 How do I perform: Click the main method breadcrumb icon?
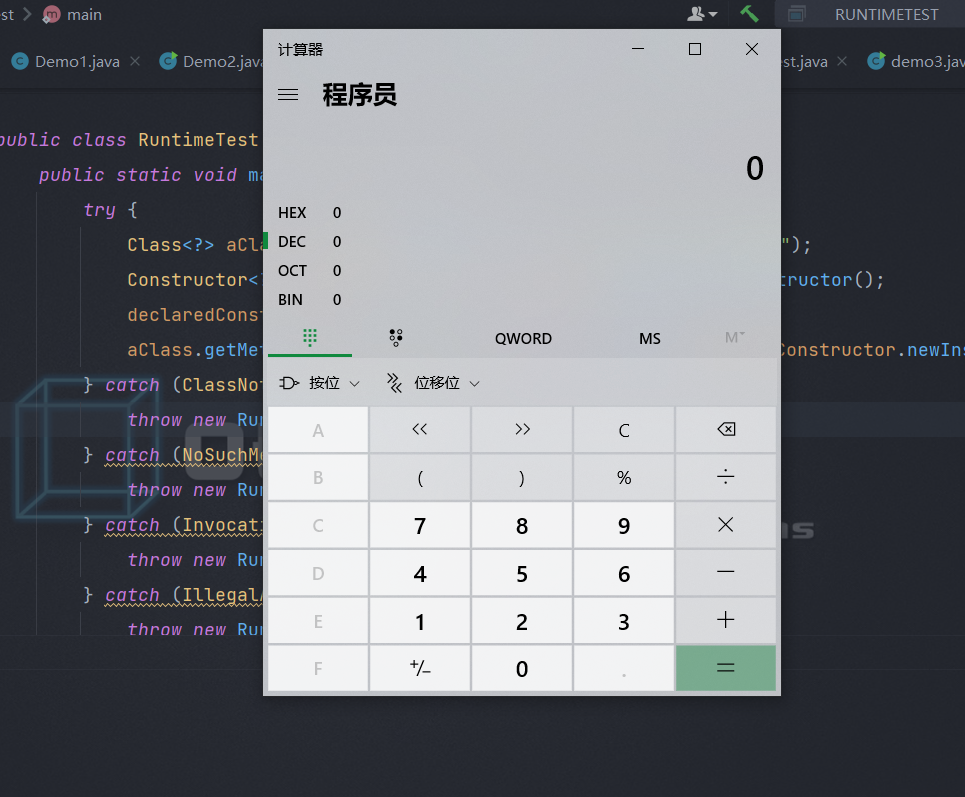51,14
